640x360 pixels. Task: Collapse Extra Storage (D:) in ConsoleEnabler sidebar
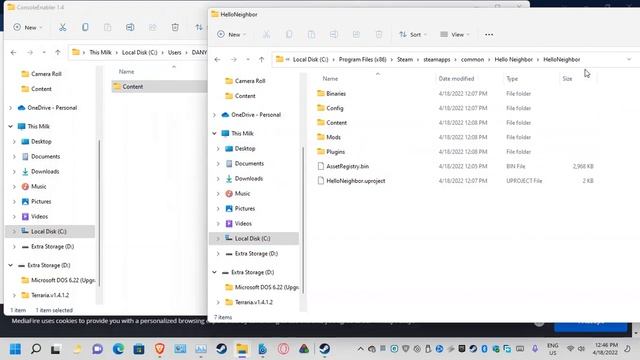click(x=11, y=265)
